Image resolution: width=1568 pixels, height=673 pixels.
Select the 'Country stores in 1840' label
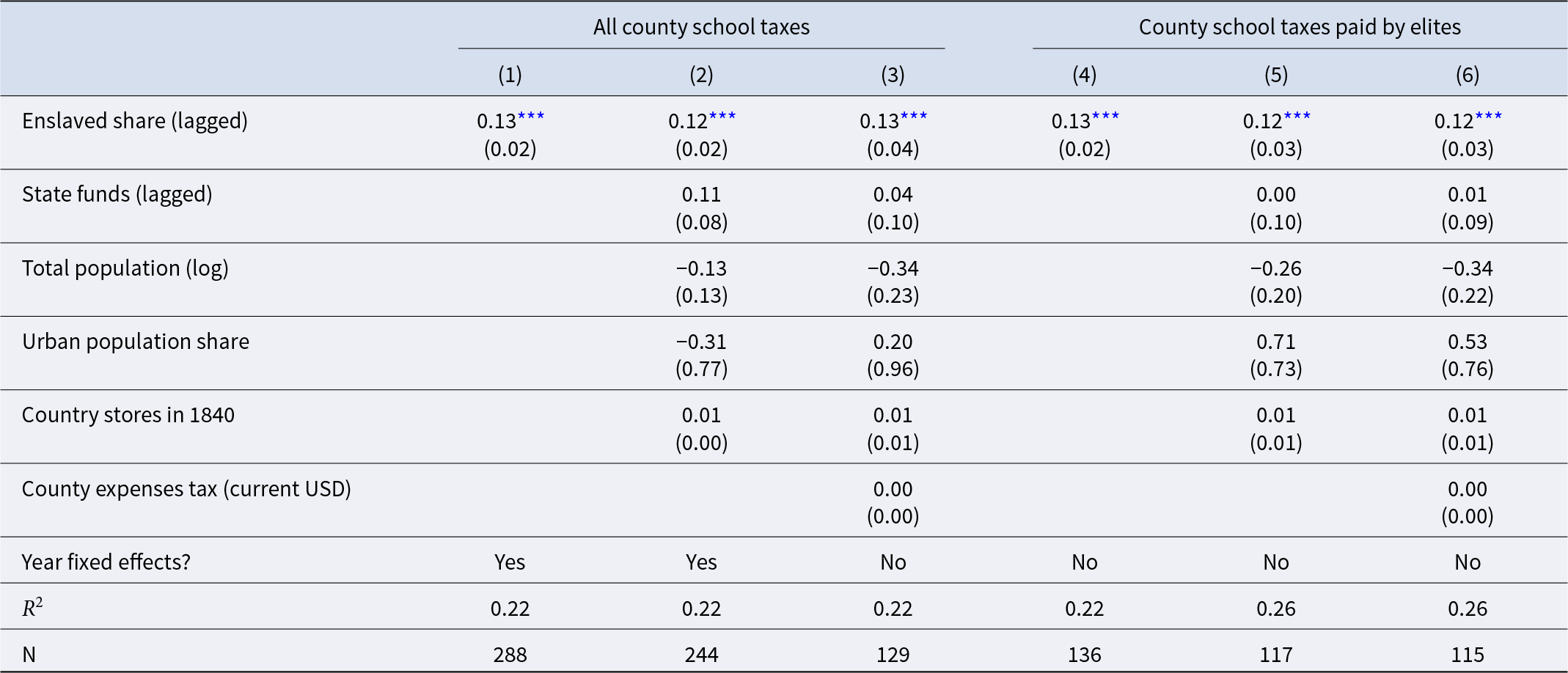click(x=128, y=415)
